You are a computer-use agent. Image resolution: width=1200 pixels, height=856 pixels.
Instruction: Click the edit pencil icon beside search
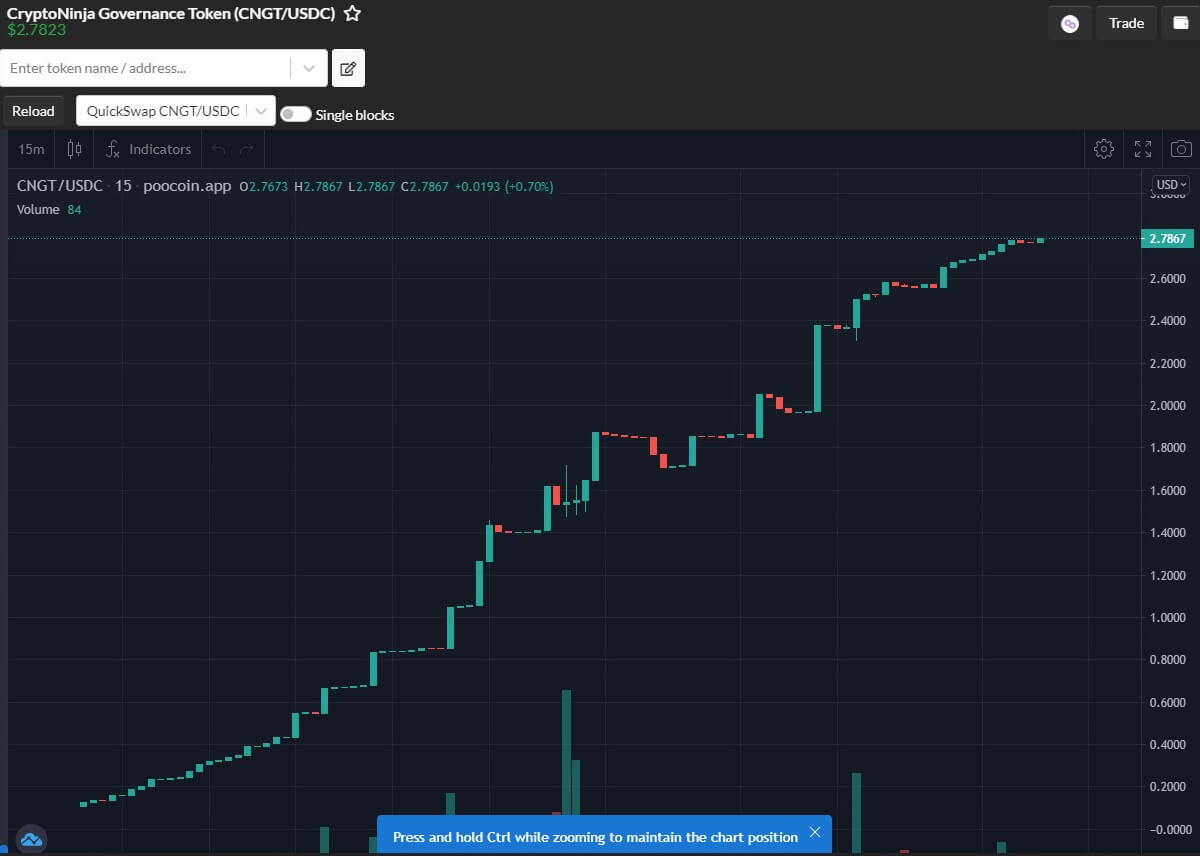click(x=348, y=68)
